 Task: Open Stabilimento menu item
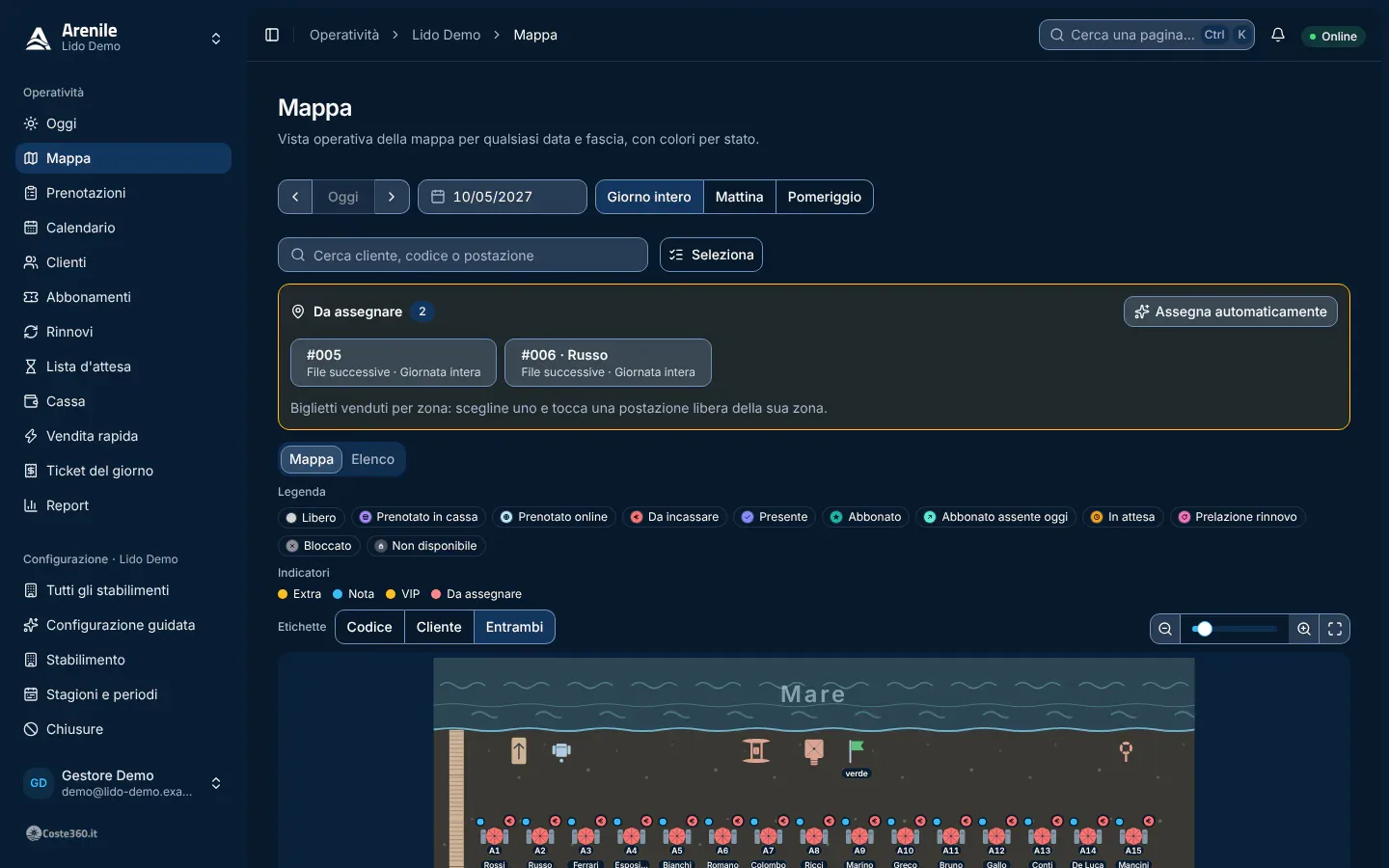point(123,660)
